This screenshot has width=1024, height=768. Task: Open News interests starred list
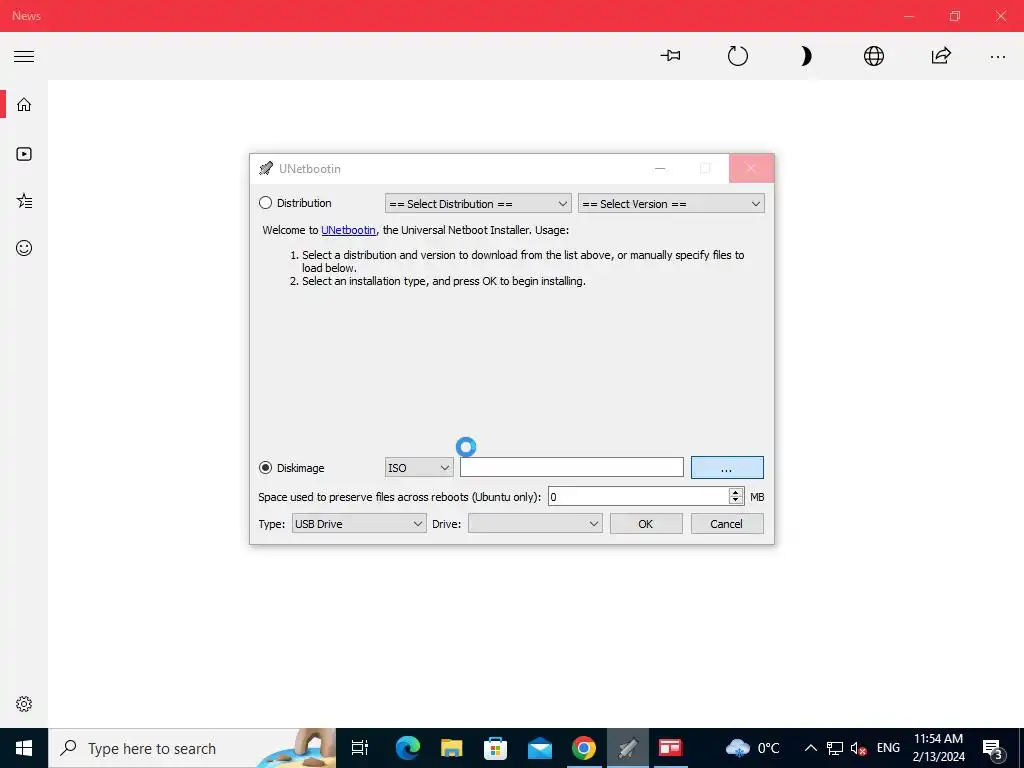[24, 201]
